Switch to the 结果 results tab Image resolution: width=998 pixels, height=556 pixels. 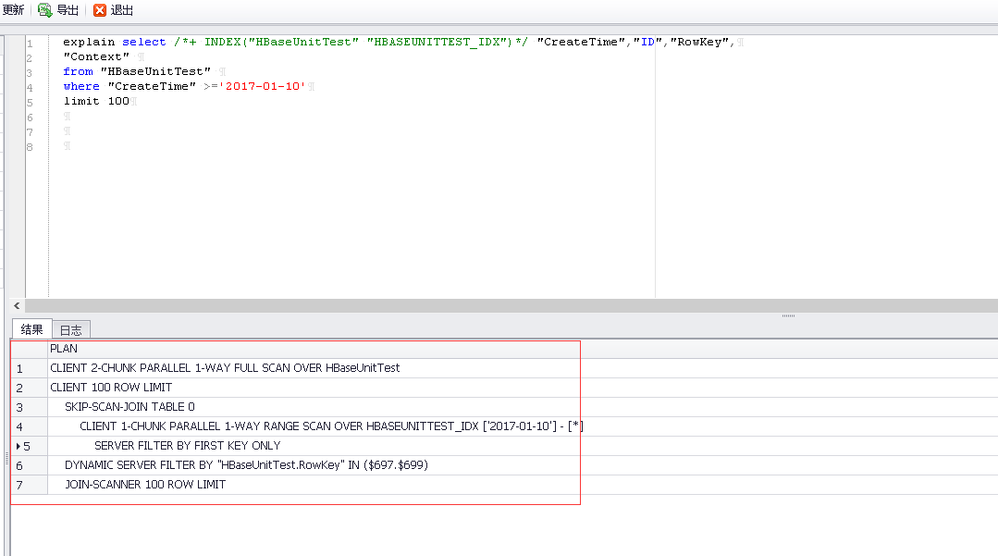(x=32, y=329)
